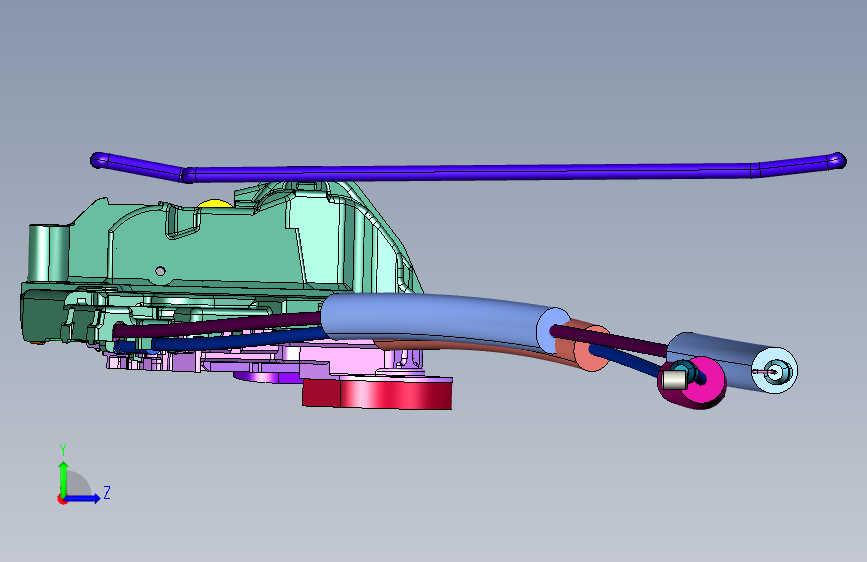Click the red origin ball of the axis triad
This screenshot has height=562, width=867.
[62, 499]
